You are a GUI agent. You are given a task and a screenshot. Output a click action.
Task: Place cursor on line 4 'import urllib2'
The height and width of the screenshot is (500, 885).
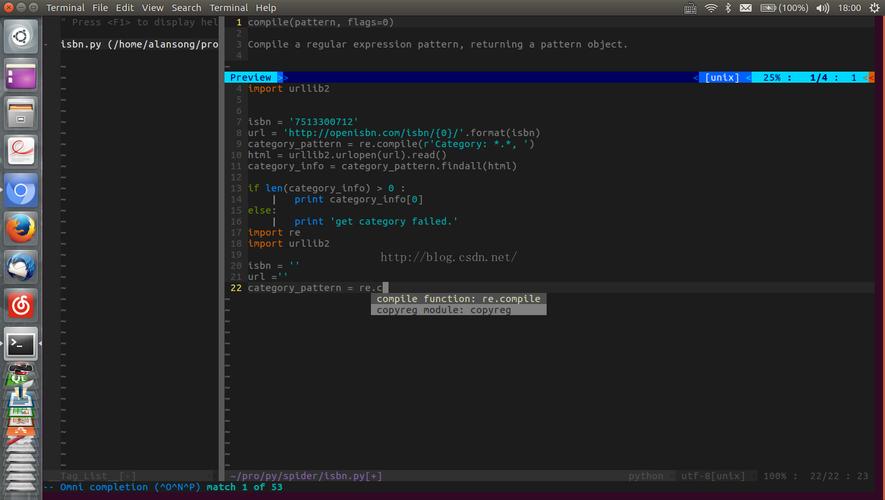[x=288, y=89]
